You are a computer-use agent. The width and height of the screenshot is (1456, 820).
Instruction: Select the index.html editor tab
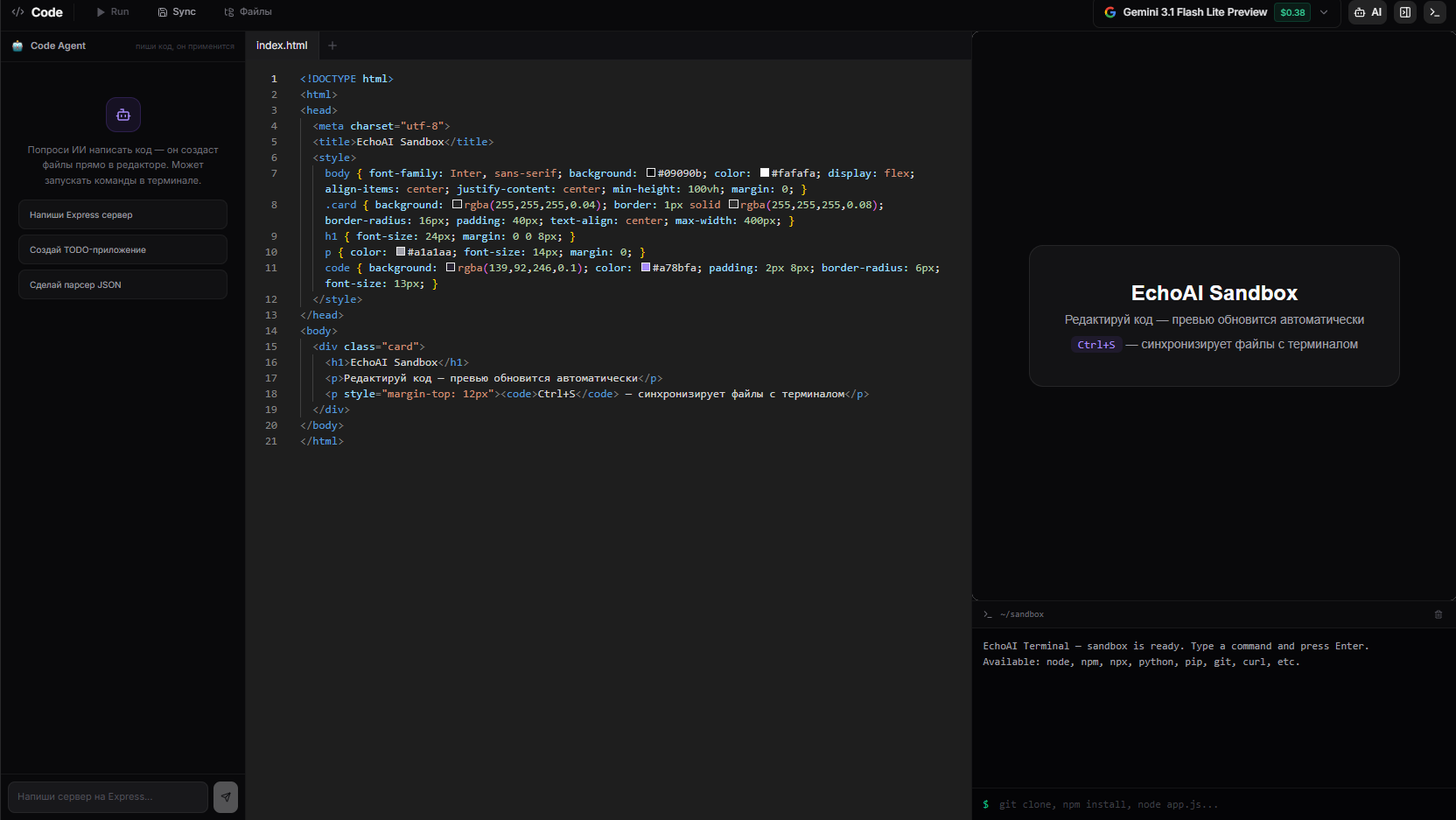[x=282, y=45]
